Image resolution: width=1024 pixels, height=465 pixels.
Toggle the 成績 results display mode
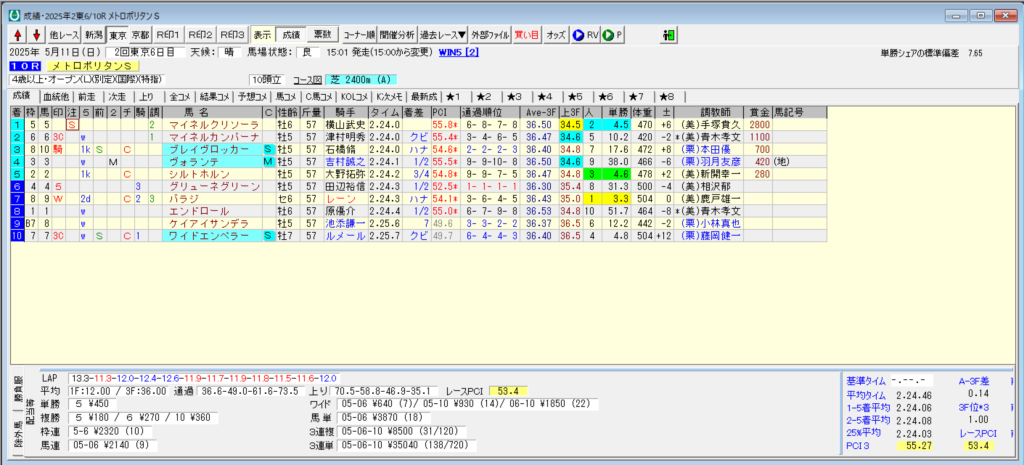tap(290, 35)
